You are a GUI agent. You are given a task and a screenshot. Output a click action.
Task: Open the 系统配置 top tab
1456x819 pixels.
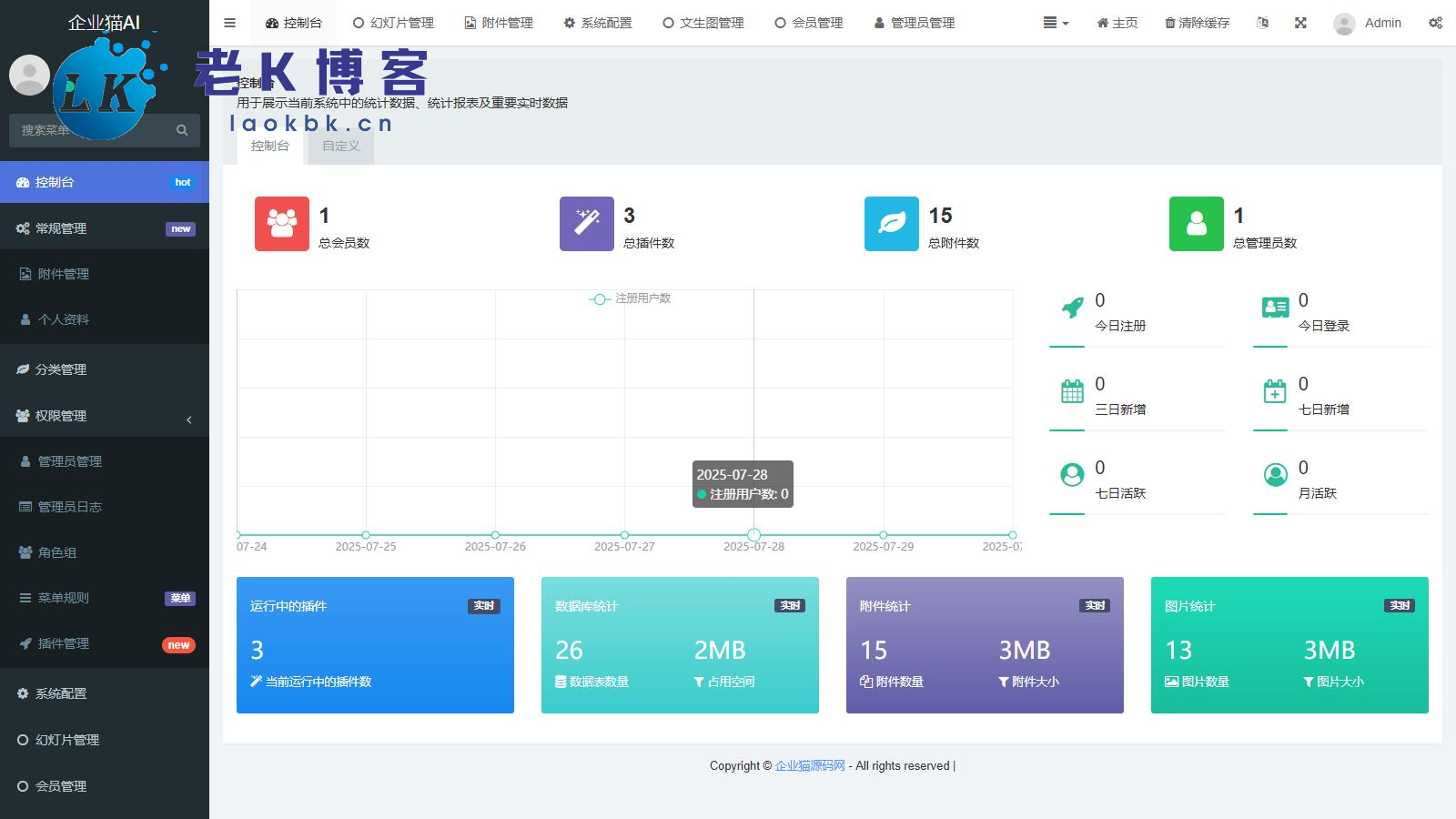(x=597, y=23)
